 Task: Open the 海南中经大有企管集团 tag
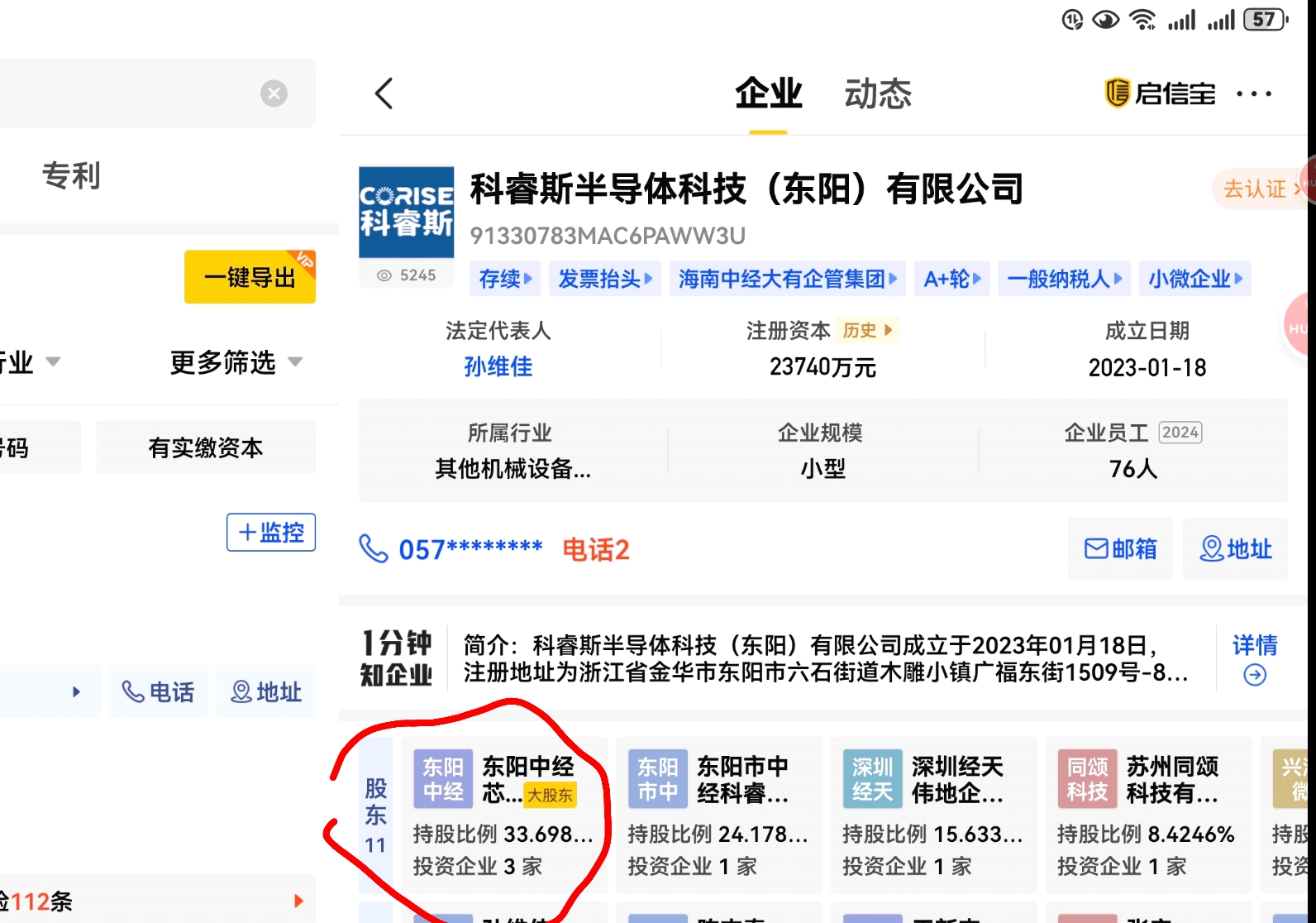(x=788, y=279)
